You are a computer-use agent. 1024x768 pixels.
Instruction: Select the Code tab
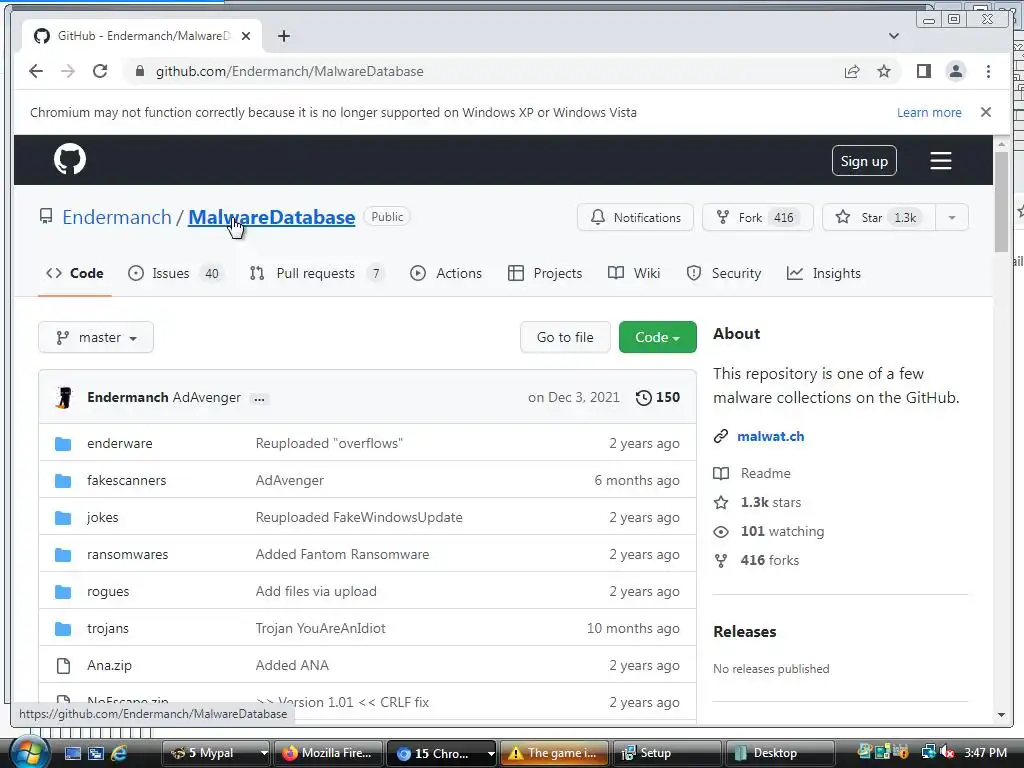(x=74, y=274)
